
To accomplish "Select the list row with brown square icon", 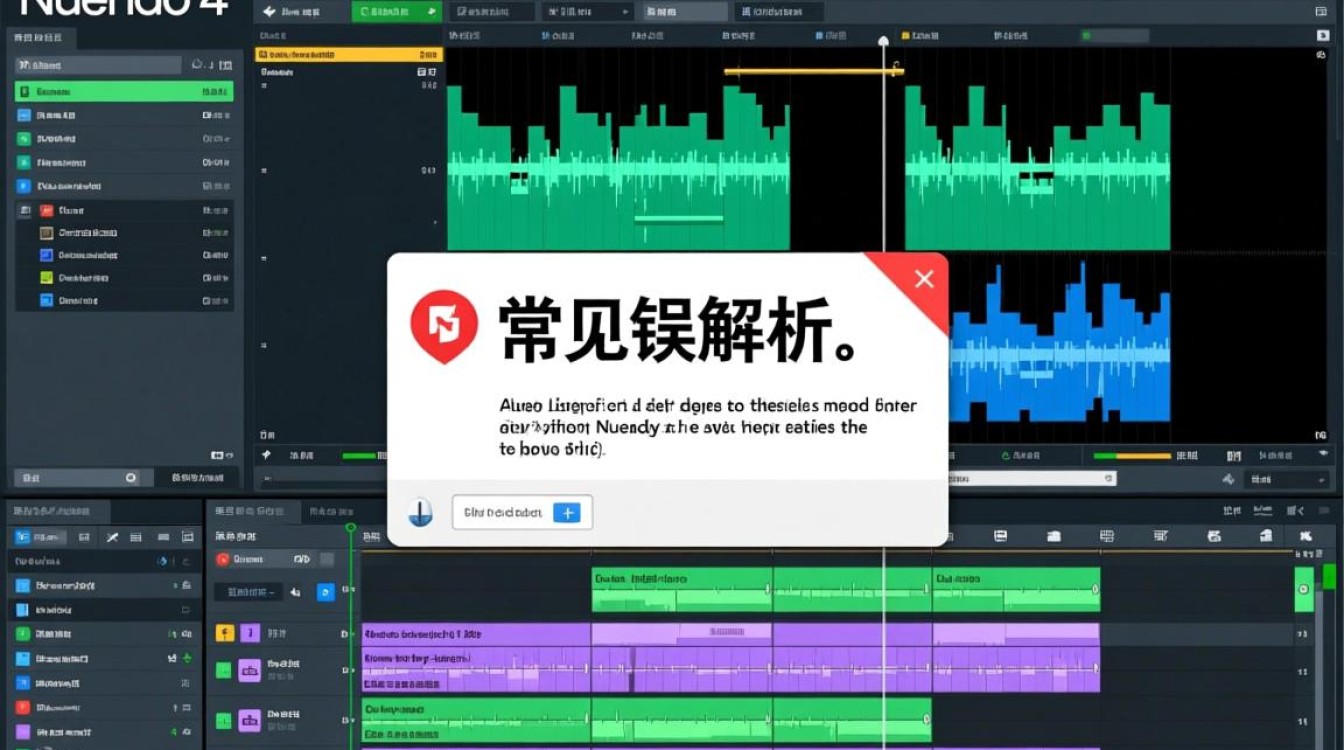I will pyautogui.click(x=125, y=233).
